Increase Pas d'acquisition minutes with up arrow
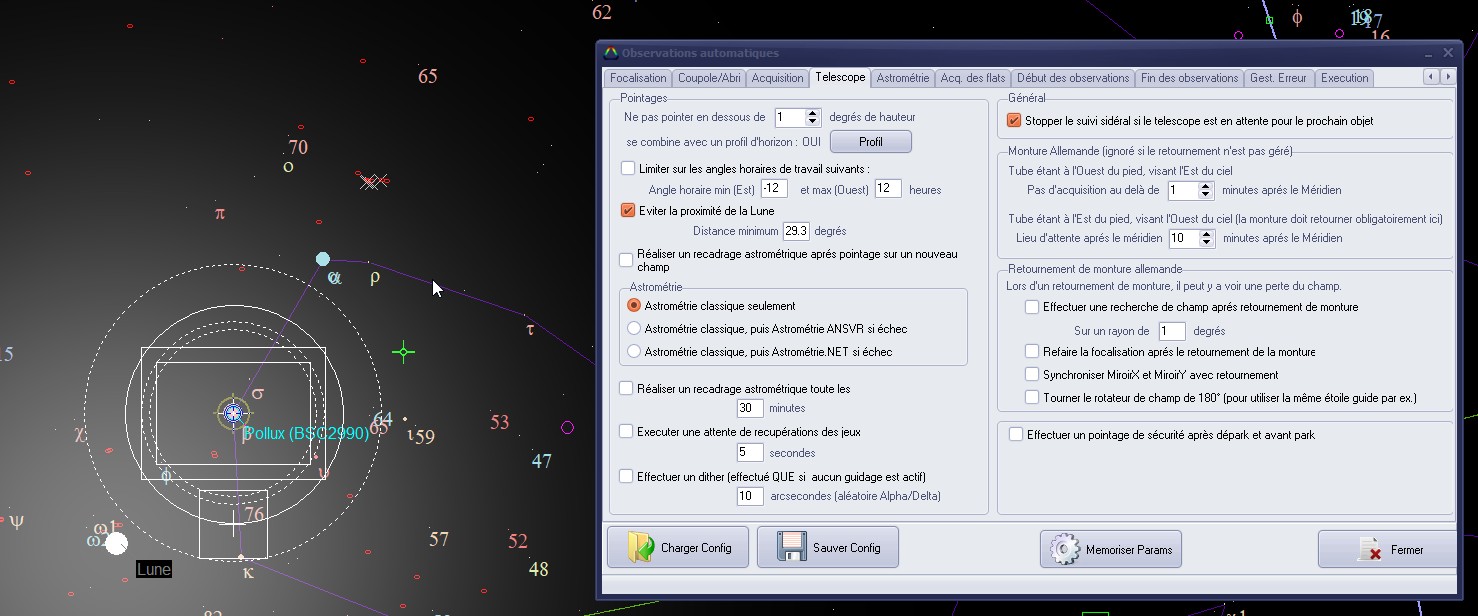Viewport: 1478px width, 616px height. [1205, 185]
